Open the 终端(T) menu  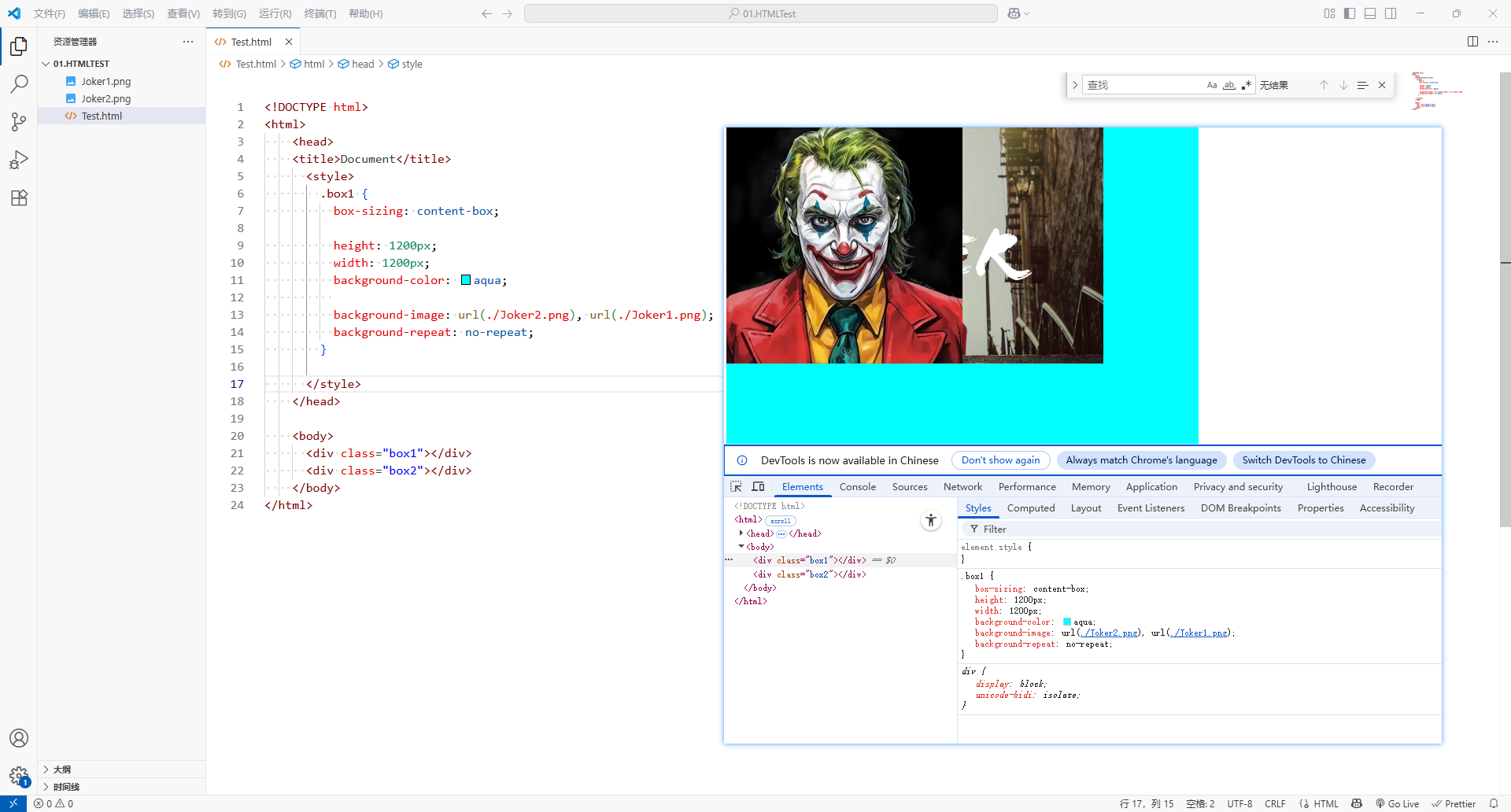320,13
